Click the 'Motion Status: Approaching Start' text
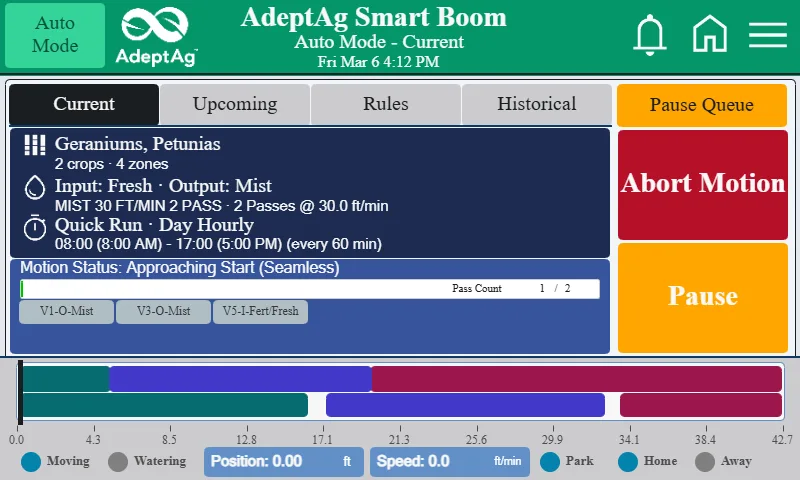Image resolution: width=800 pixels, height=480 pixels. click(180, 268)
